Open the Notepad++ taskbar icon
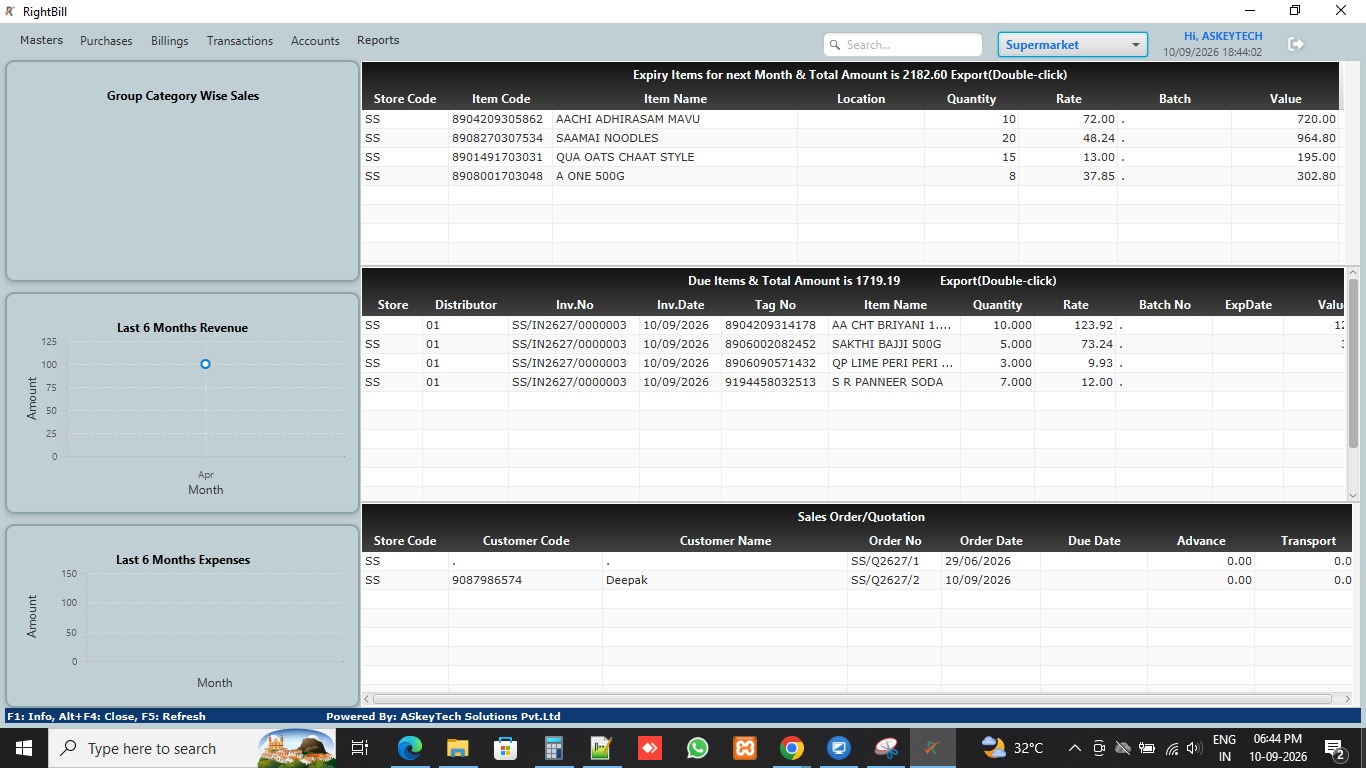This screenshot has height=768, width=1366. tap(601, 748)
